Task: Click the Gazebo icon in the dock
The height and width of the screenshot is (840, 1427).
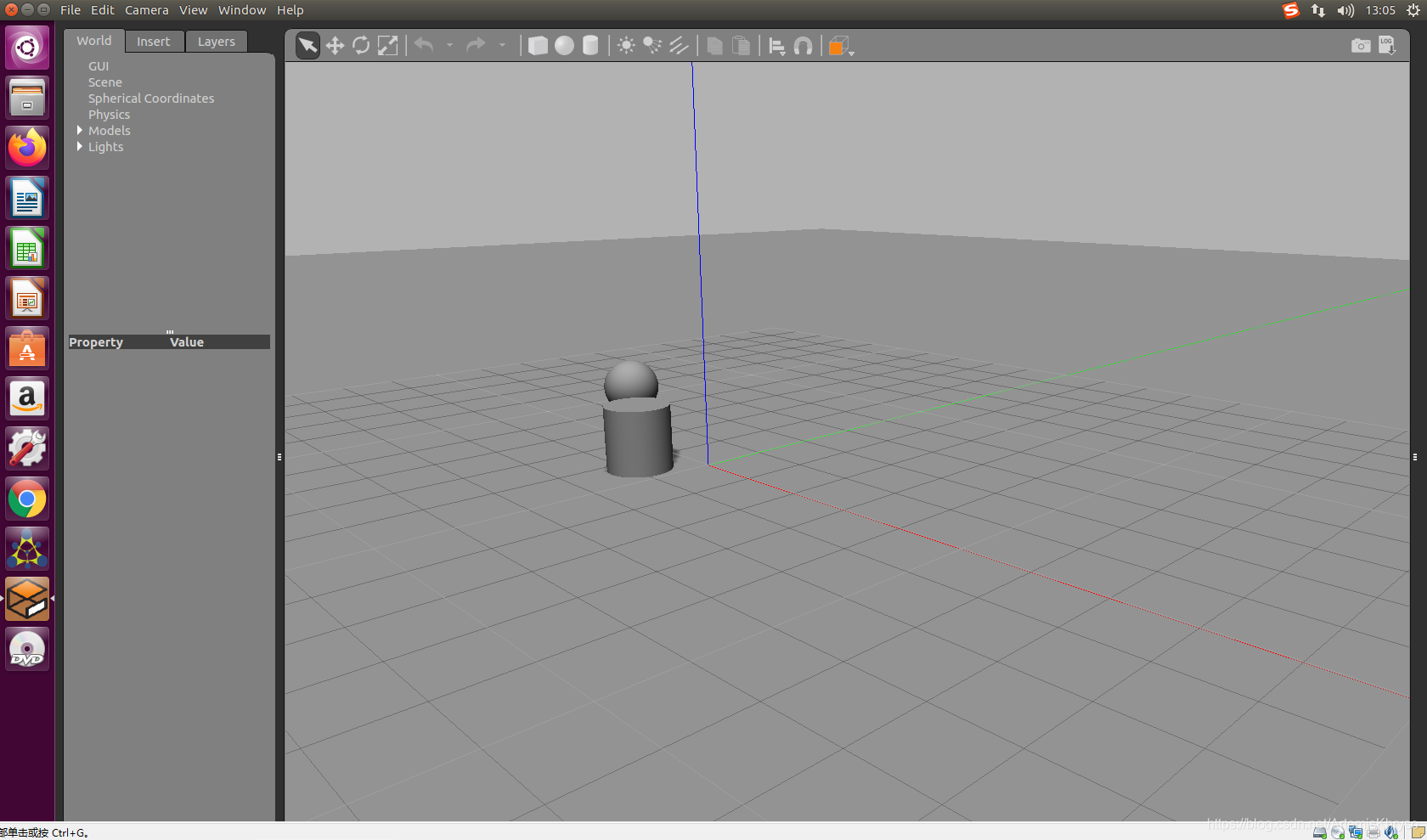Action: pyautogui.click(x=27, y=599)
